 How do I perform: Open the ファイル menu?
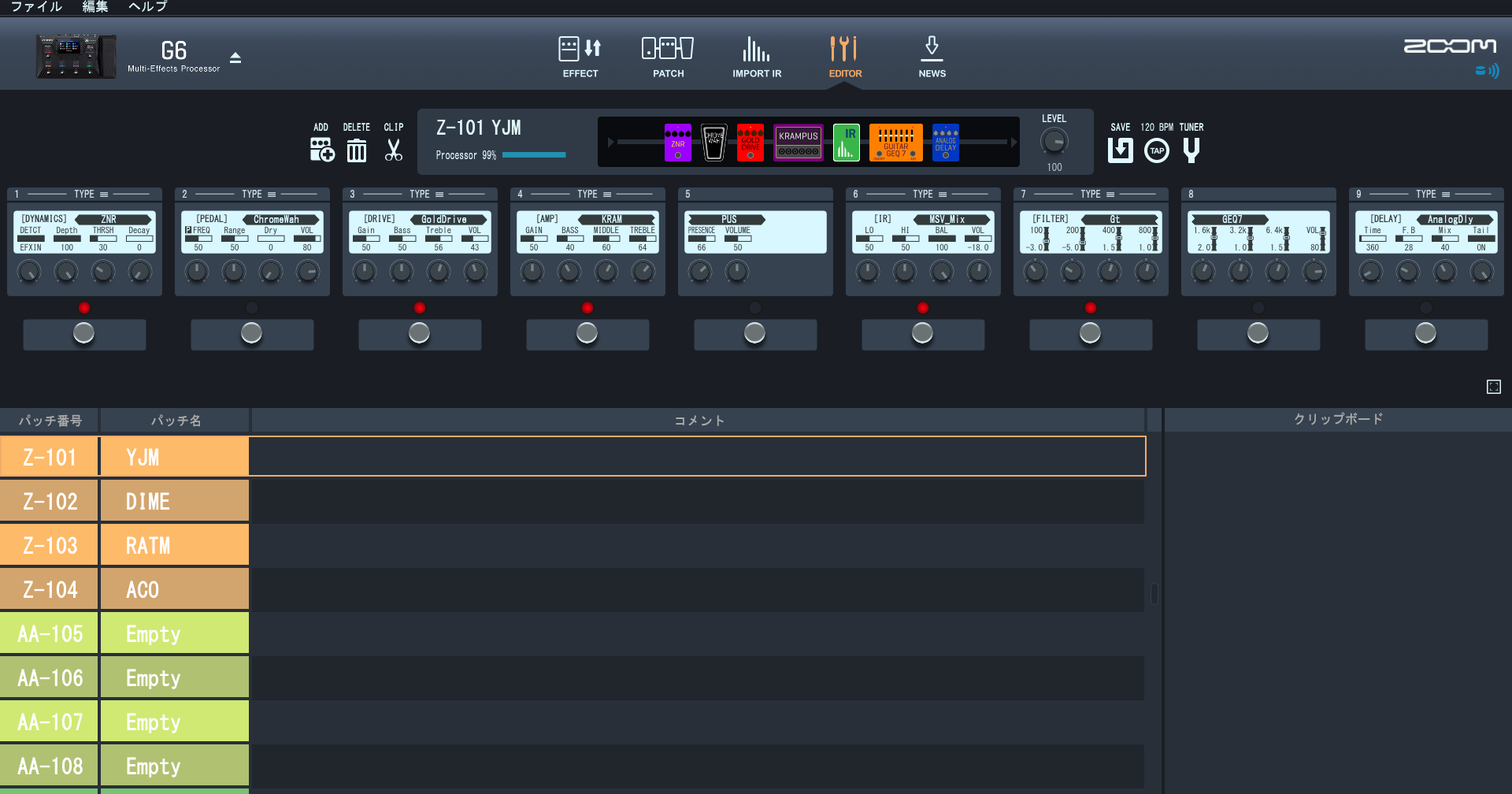(36, 6)
